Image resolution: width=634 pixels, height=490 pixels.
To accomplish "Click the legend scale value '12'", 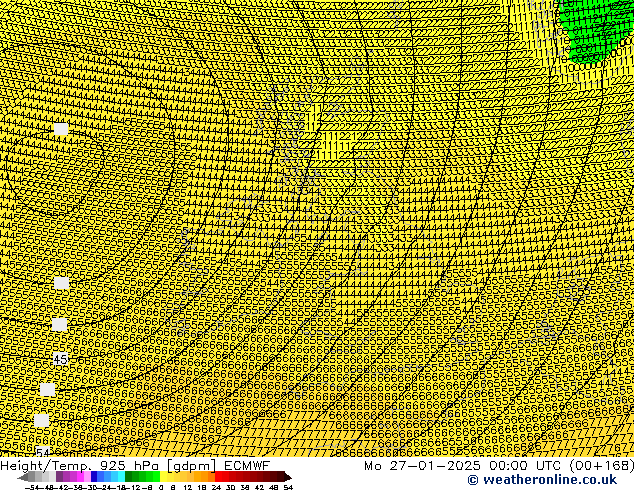I will [188, 488].
